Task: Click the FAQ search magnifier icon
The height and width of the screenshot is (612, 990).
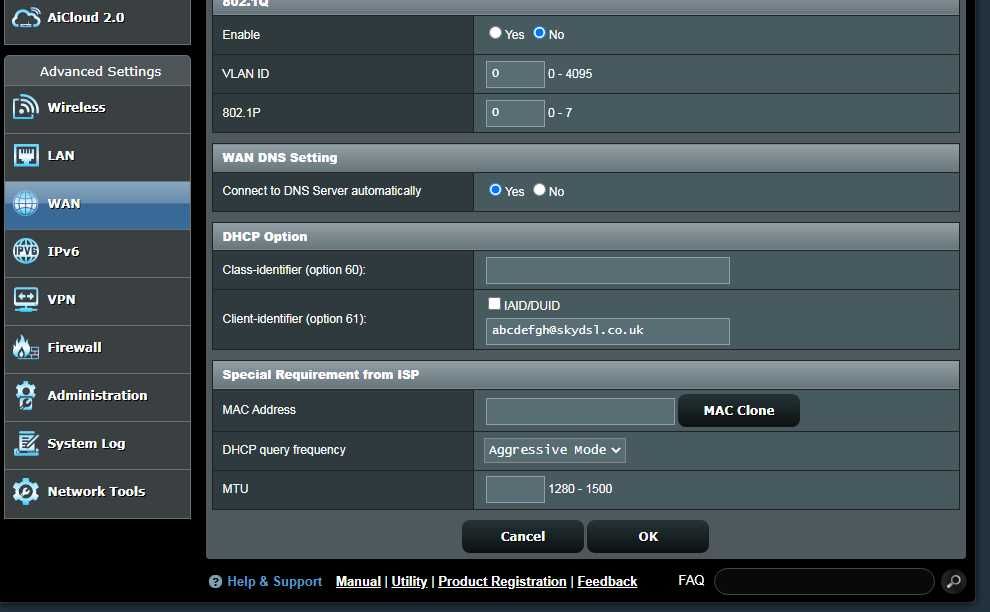Action: tap(952, 580)
